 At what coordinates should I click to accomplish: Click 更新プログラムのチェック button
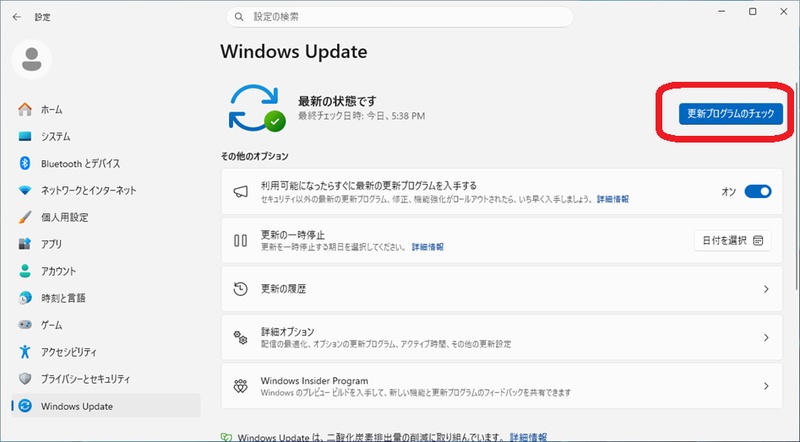[730, 113]
